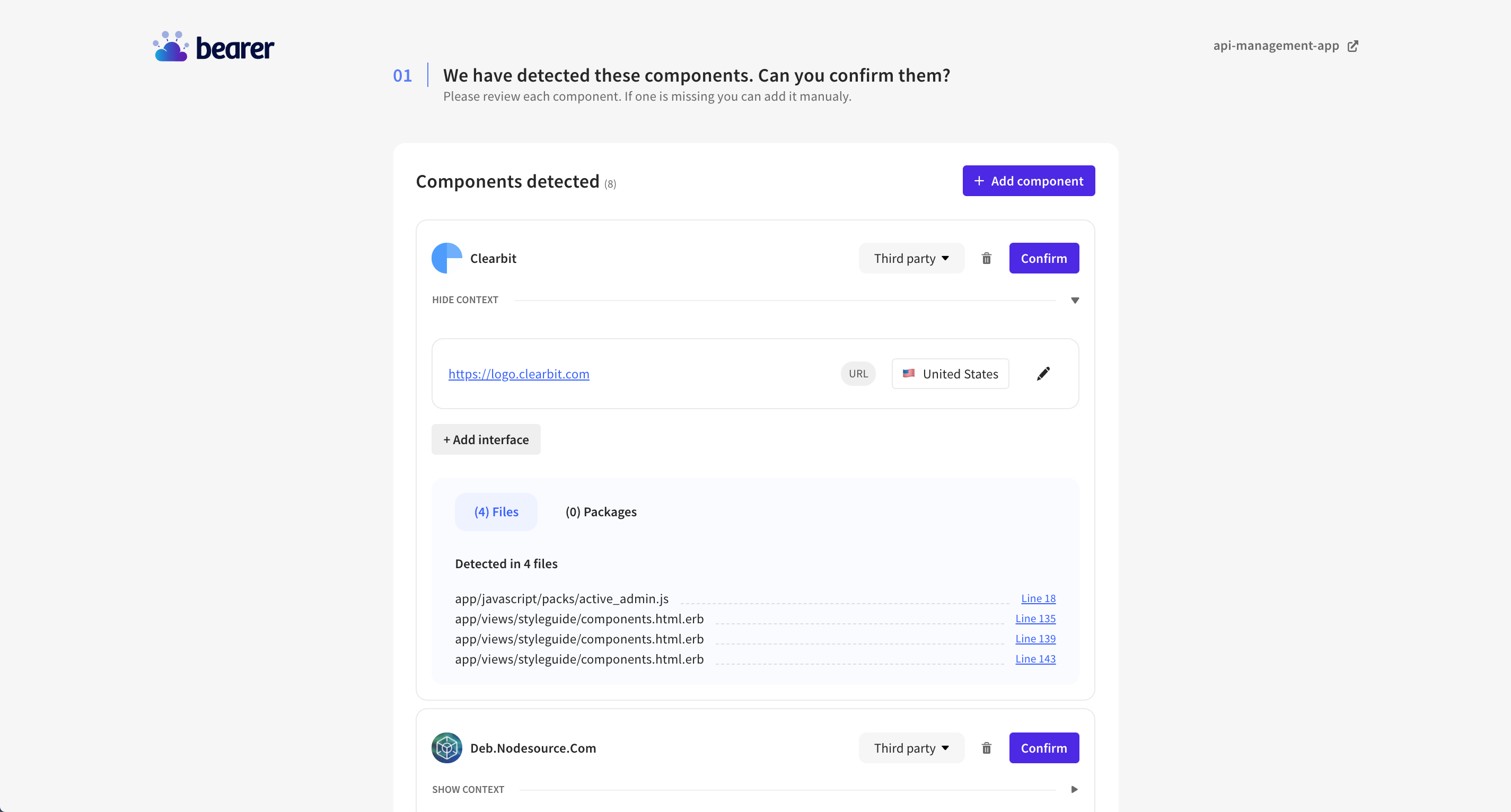
Task: Collapse Clearbit context with down arrow
Action: tap(1075, 300)
